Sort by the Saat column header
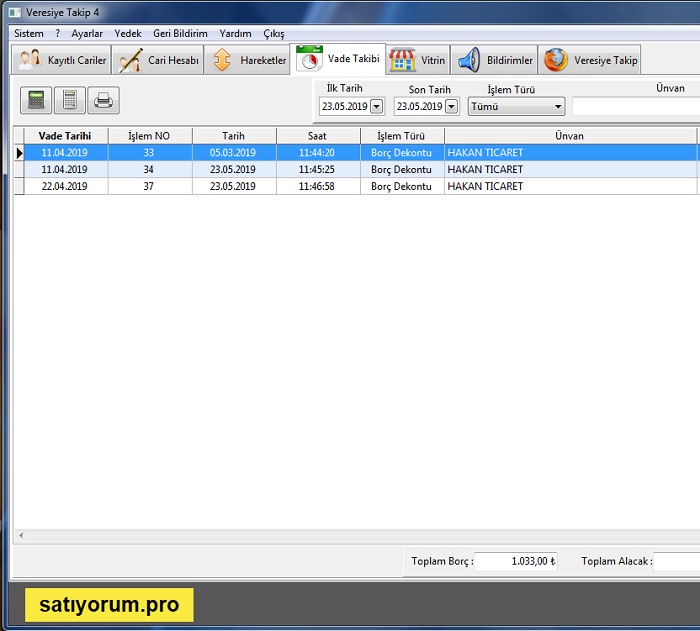The width and height of the screenshot is (700, 631). tap(317, 136)
